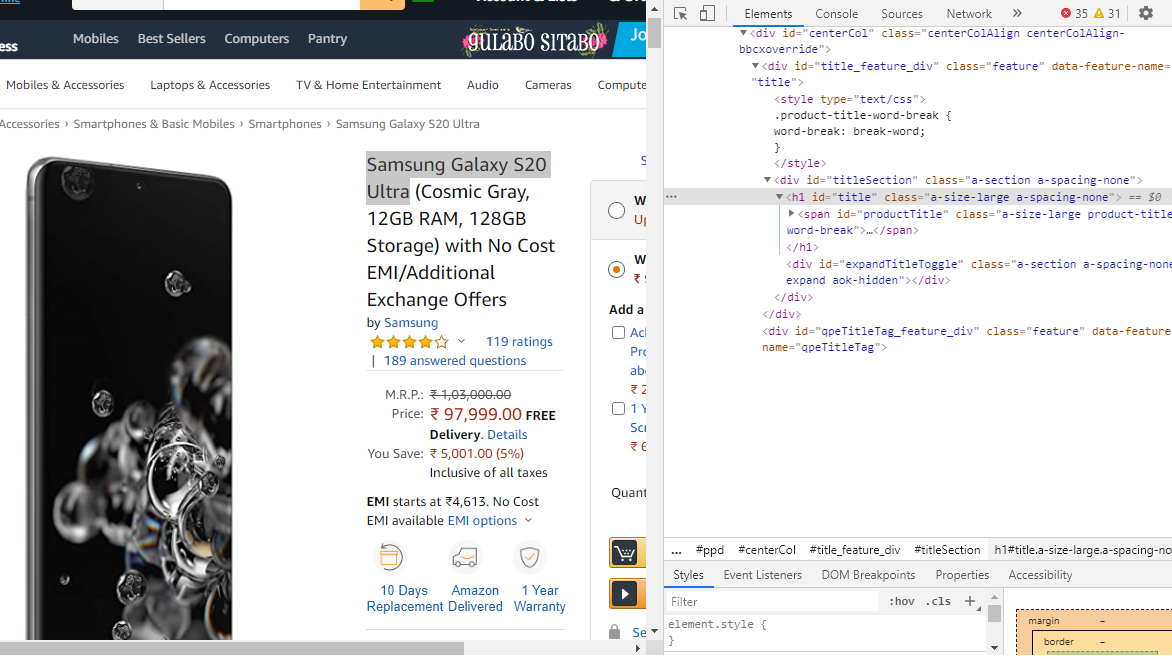Click the secure transaction lock icon
Viewport: 1172px width, 659px height.
[x=614, y=632]
